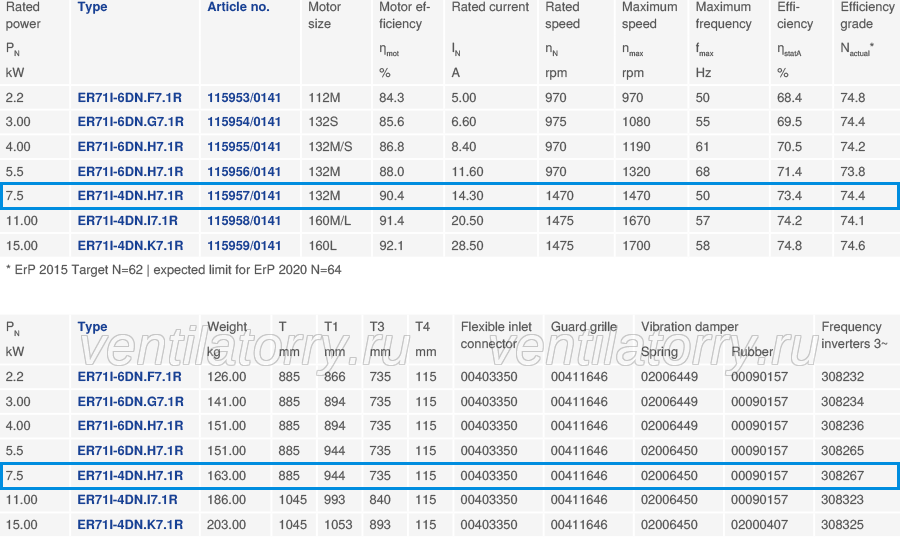
Task: Select rubber damper number '02000407'
Action: click(759, 525)
